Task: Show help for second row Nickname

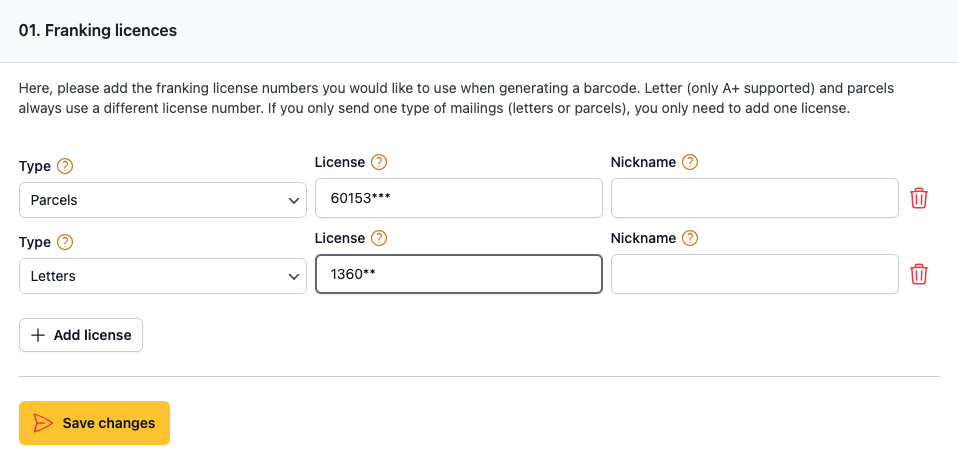Action: [690, 238]
